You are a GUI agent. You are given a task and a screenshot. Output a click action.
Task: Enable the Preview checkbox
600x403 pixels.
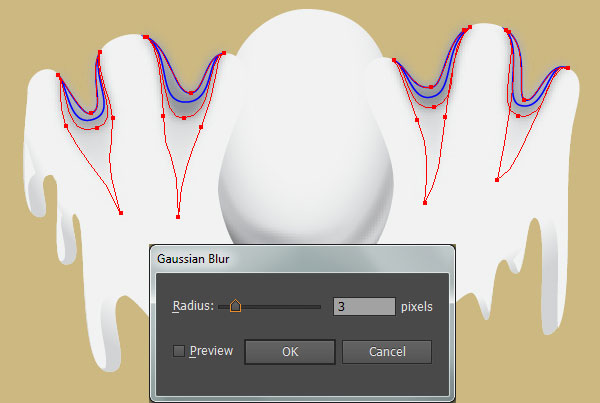tap(179, 351)
